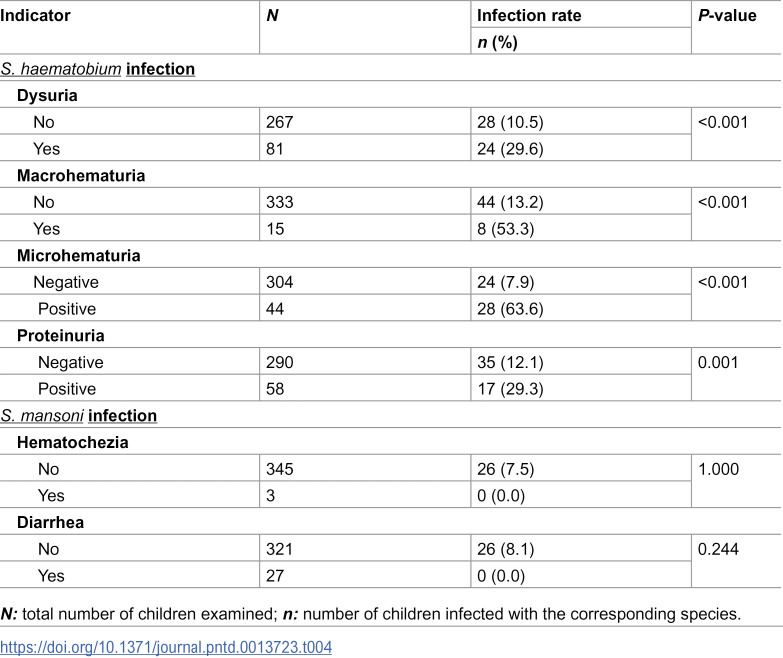Click the S. mansoni infection section heading

pos(78,416)
